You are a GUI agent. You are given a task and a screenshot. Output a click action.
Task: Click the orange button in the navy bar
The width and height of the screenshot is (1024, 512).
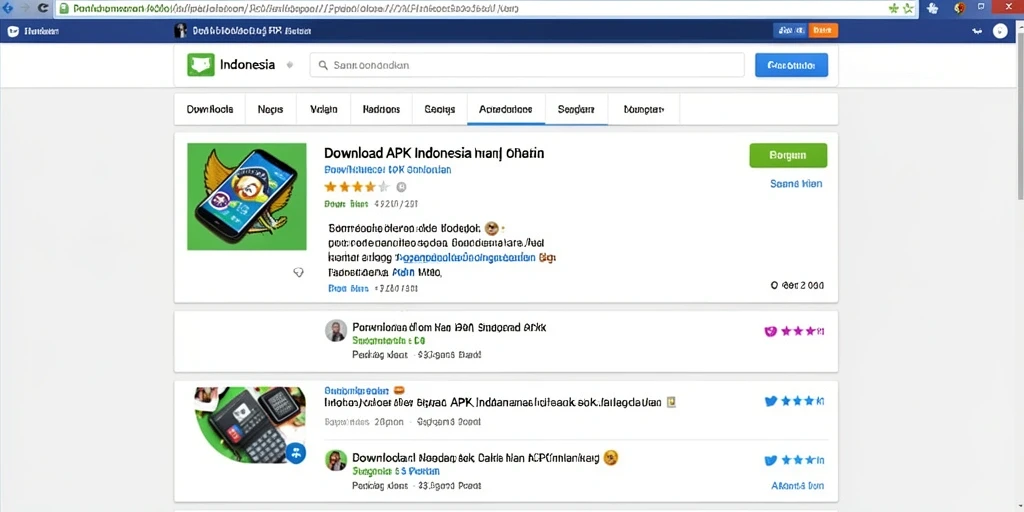823,30
